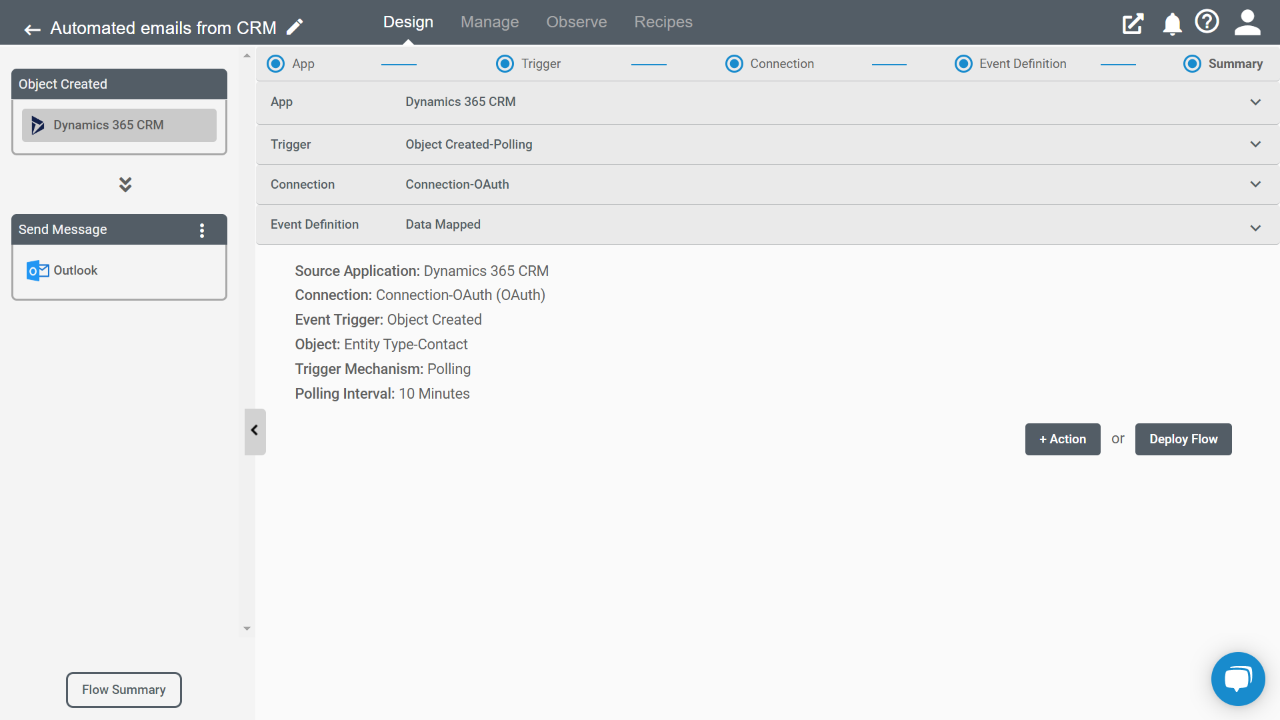Open notifications bell icon
This screenshot has height=720, width=1280.
coord(1172,24)
